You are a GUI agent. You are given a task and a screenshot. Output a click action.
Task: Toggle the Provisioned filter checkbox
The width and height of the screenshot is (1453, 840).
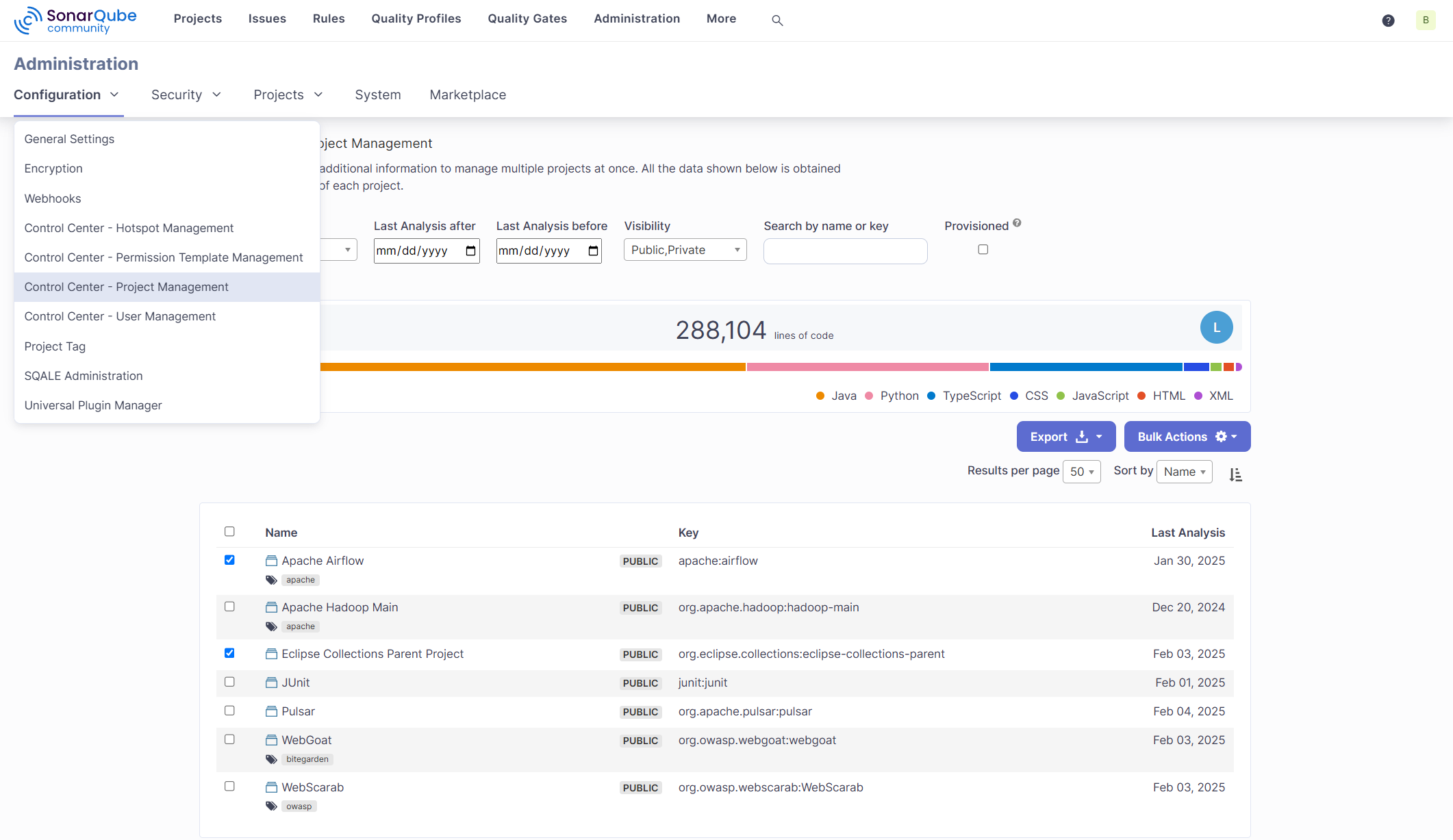click(983, 249)
